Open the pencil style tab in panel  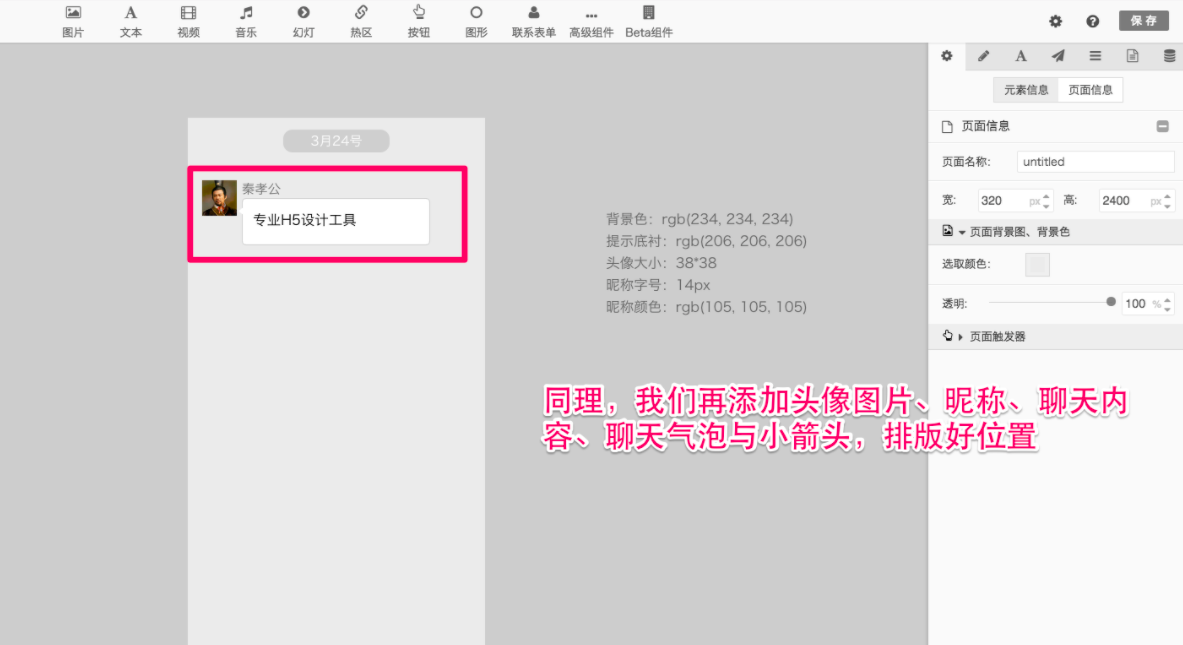[x=984, y=56]
